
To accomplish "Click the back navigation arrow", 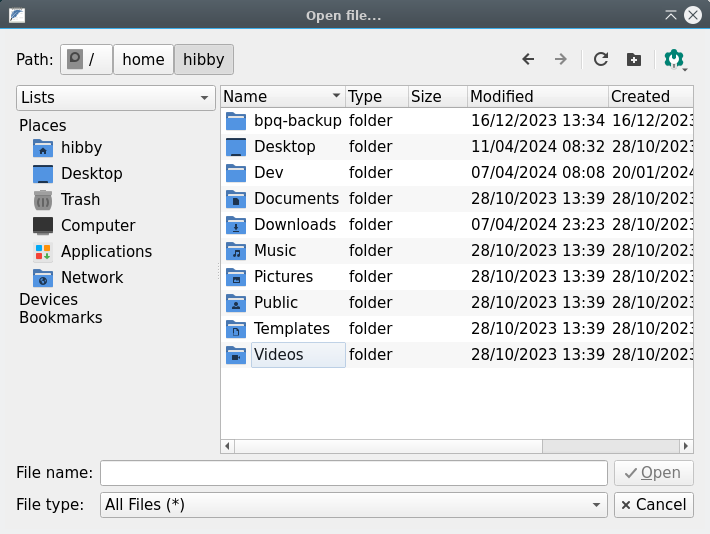I will (x=528, y=59).
